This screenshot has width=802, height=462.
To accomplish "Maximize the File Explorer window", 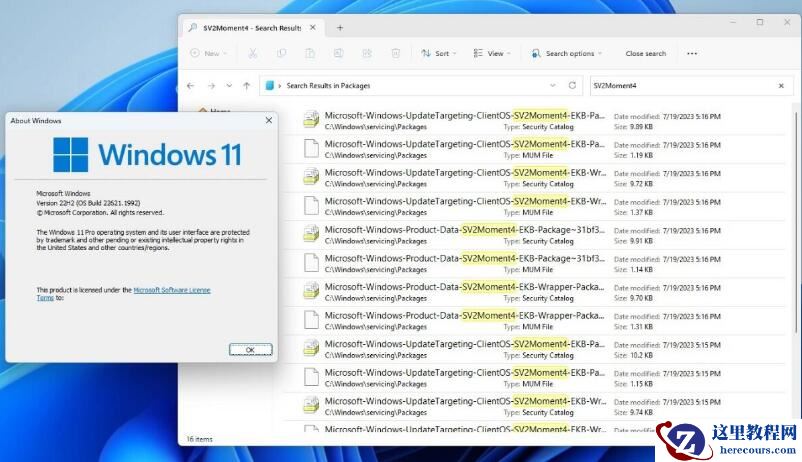I will (x=760, y=22).
